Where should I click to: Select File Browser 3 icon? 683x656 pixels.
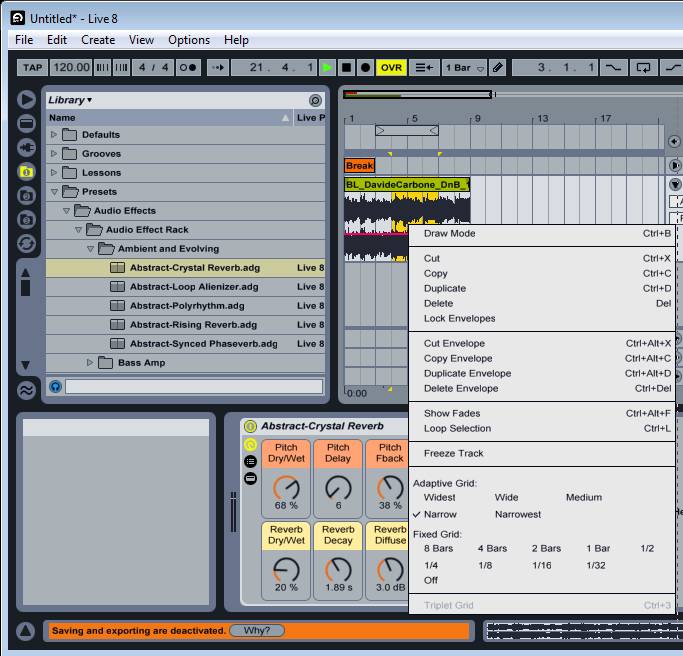pos(27,220)
